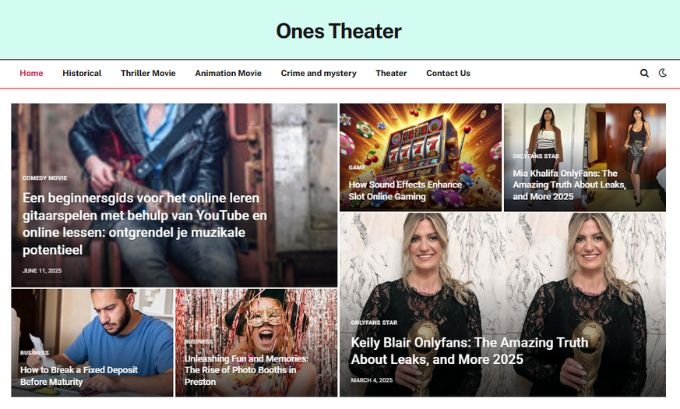This screenshot has width=680, height=409.
Task: Click the Comedy Movie category tag
Action: 45,178
